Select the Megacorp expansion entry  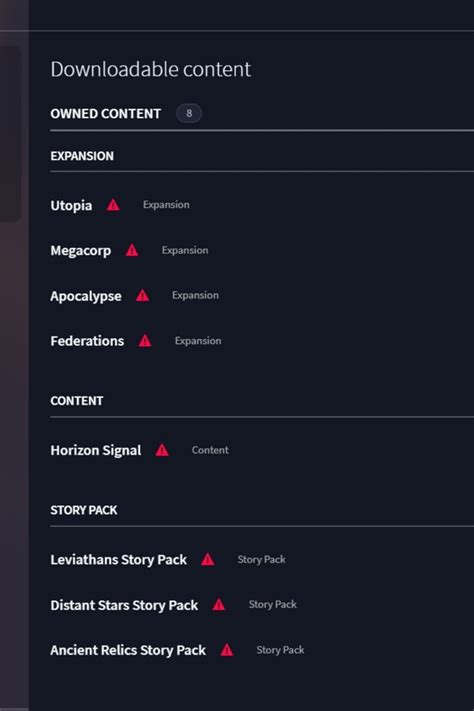coord(81,251)
